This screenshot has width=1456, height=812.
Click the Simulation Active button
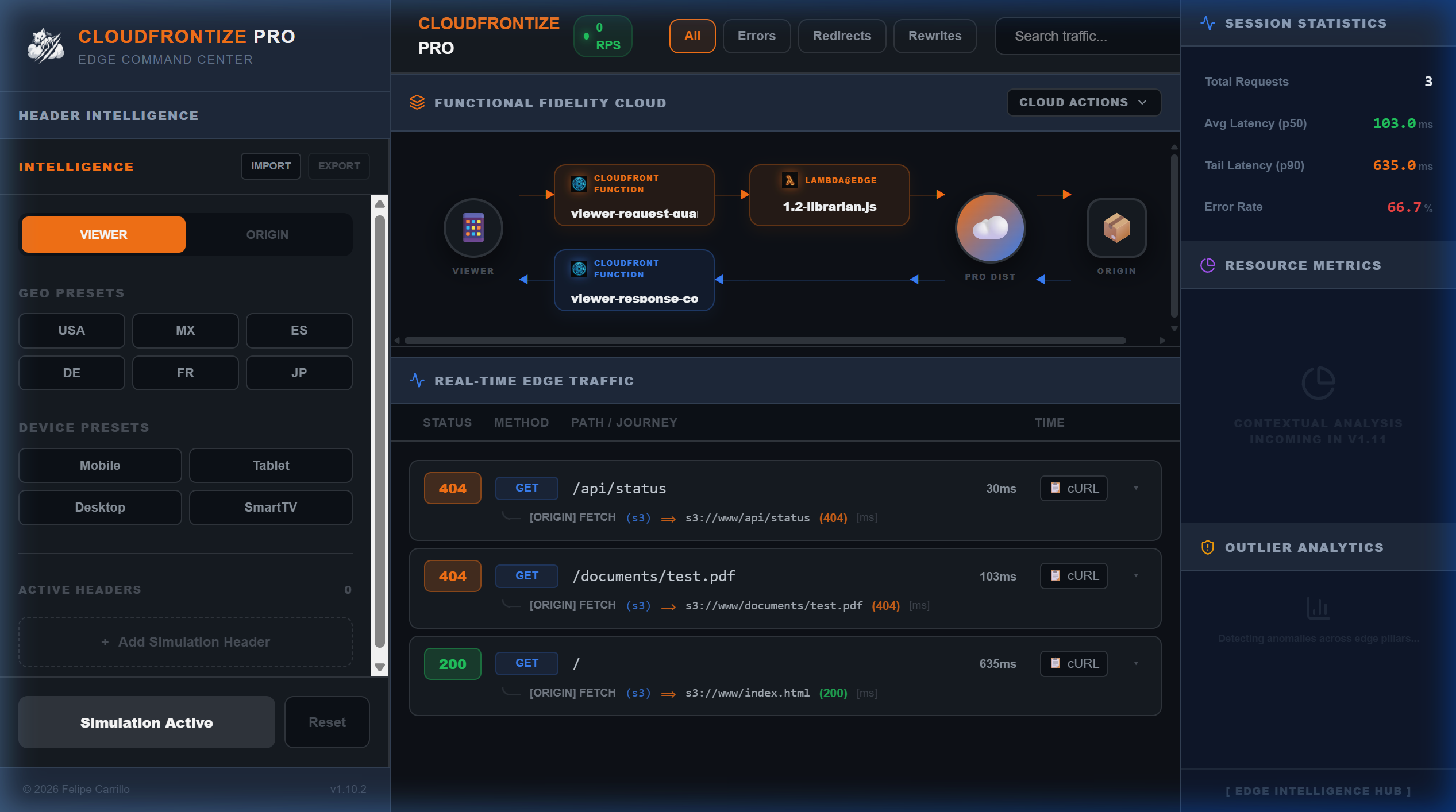tap(147, 722)
